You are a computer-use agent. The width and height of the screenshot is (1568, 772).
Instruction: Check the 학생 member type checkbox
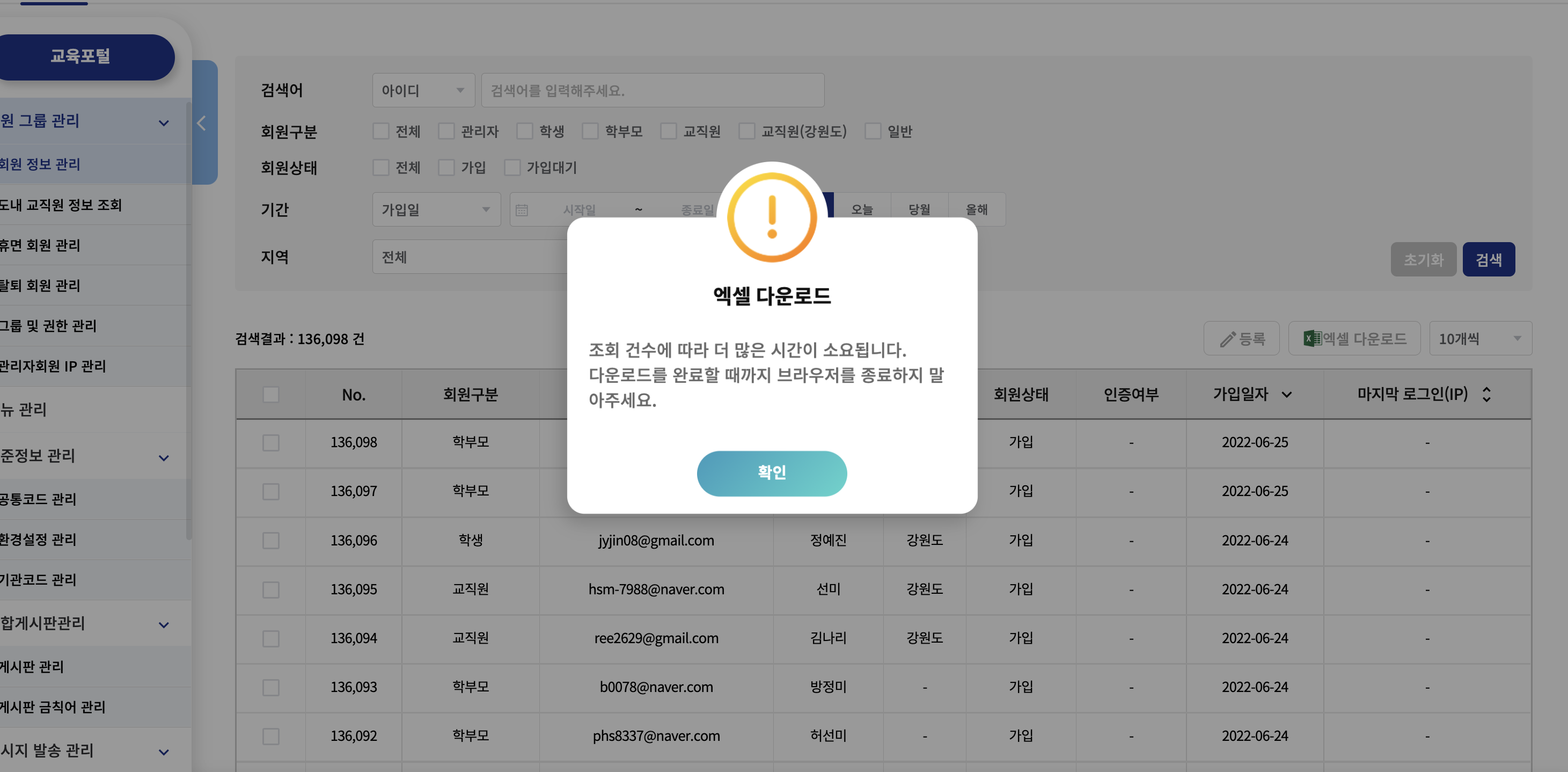click(524, 131)
